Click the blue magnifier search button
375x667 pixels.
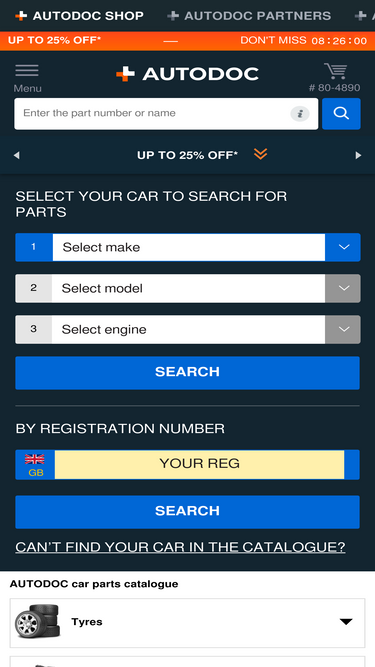(x=341, y=114)
